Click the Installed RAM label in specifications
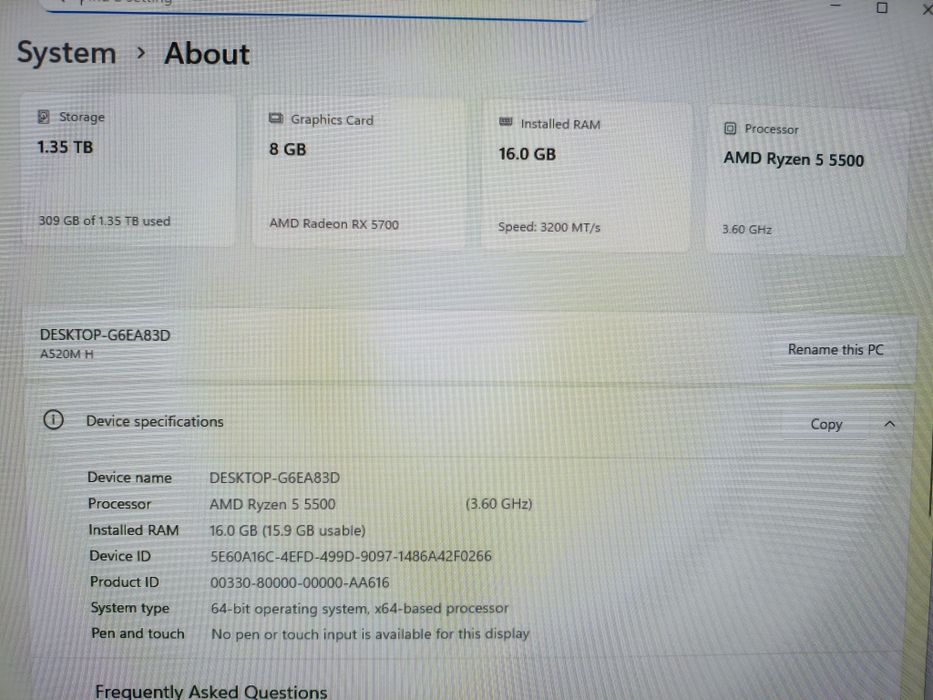This screenshot has height=700, width=933. point(133,530)
